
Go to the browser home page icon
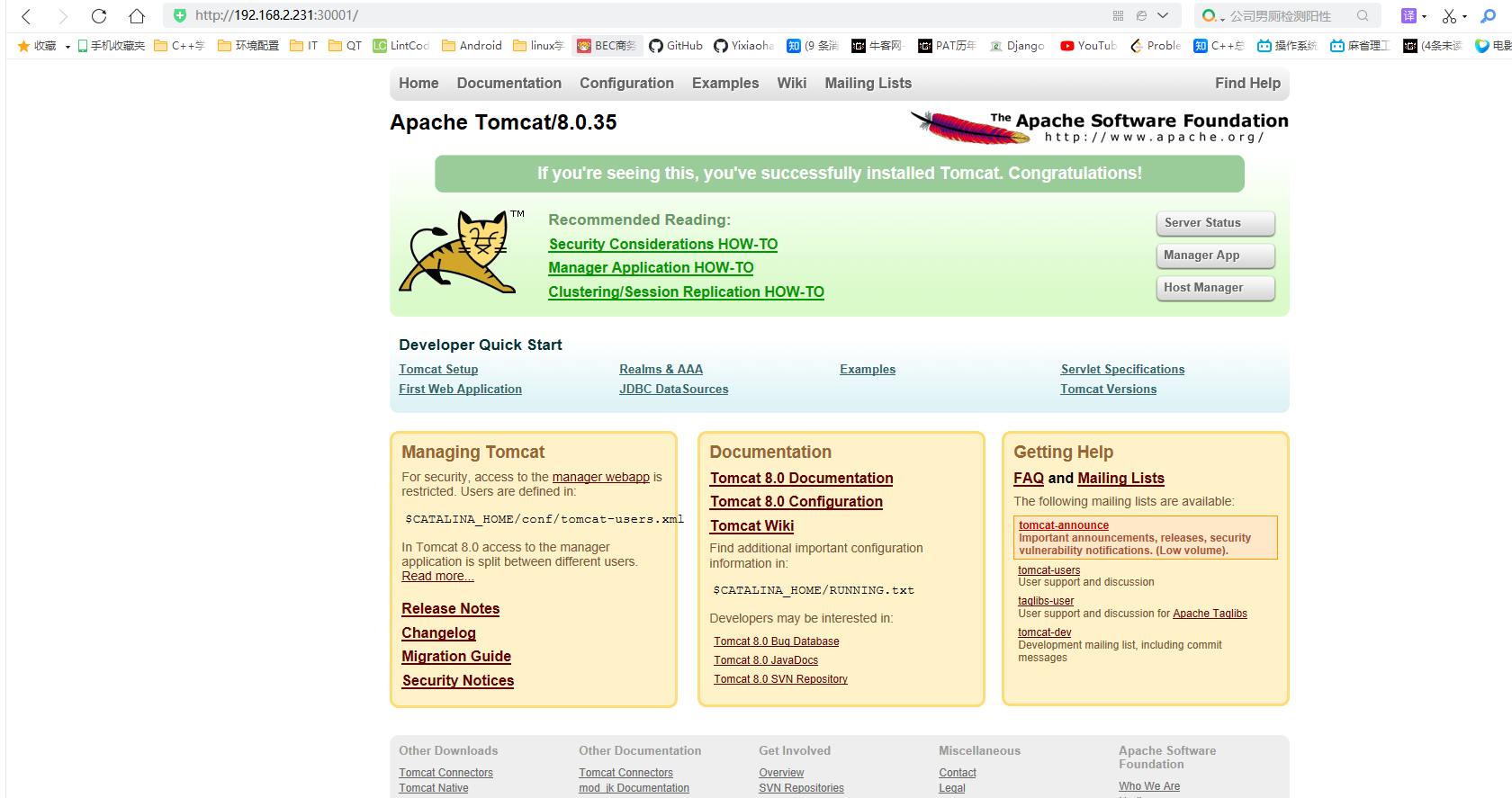(x=136, y=16)
